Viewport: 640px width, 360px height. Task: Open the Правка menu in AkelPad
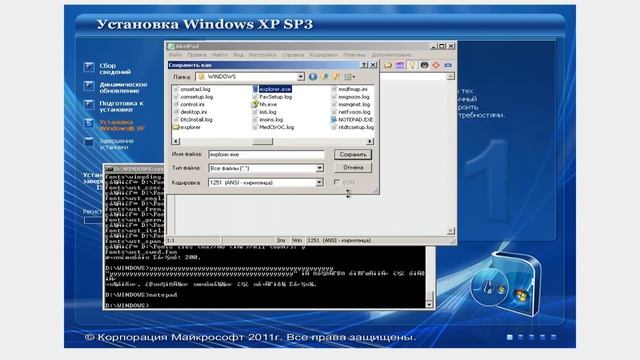click(x=197, y=54)
